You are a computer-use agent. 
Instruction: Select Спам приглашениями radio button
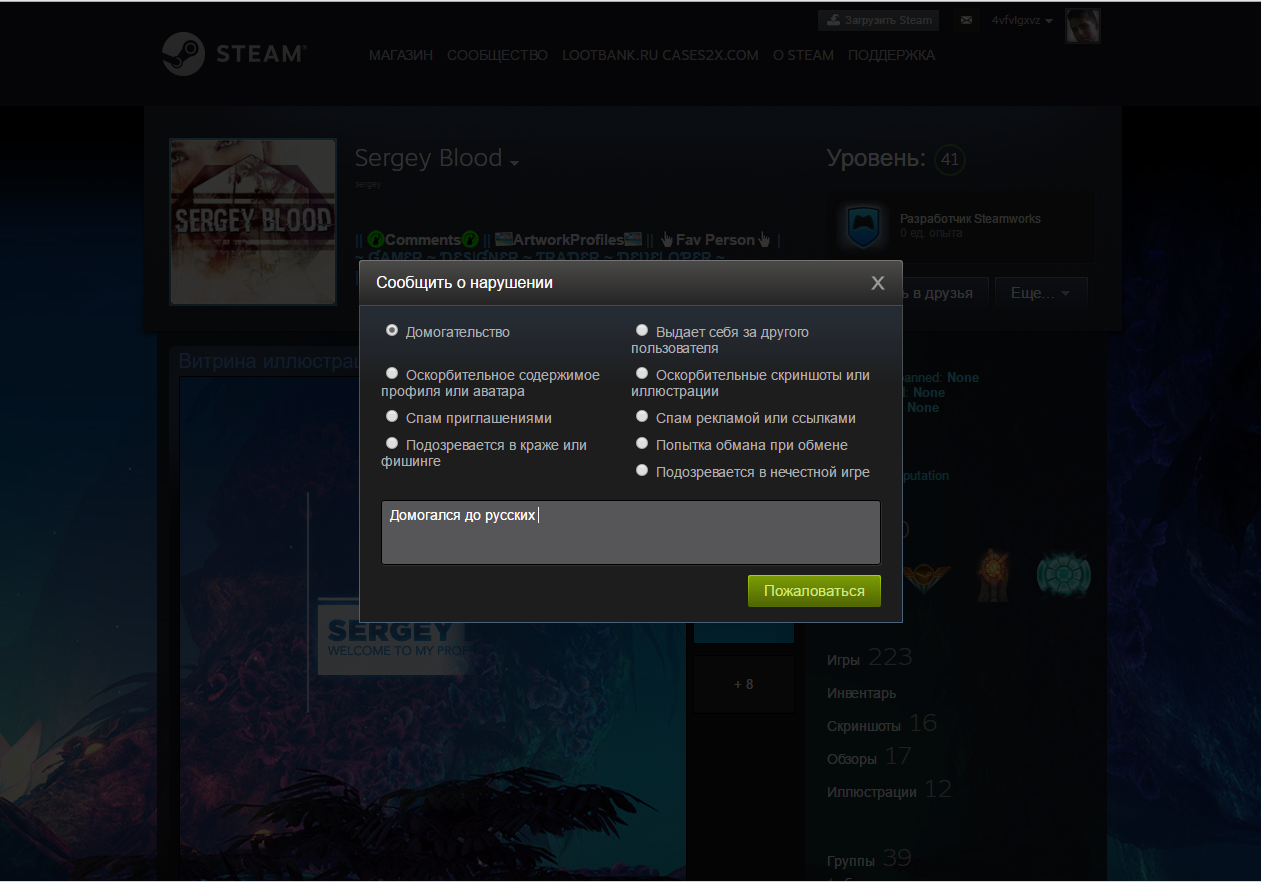point(392,416)
